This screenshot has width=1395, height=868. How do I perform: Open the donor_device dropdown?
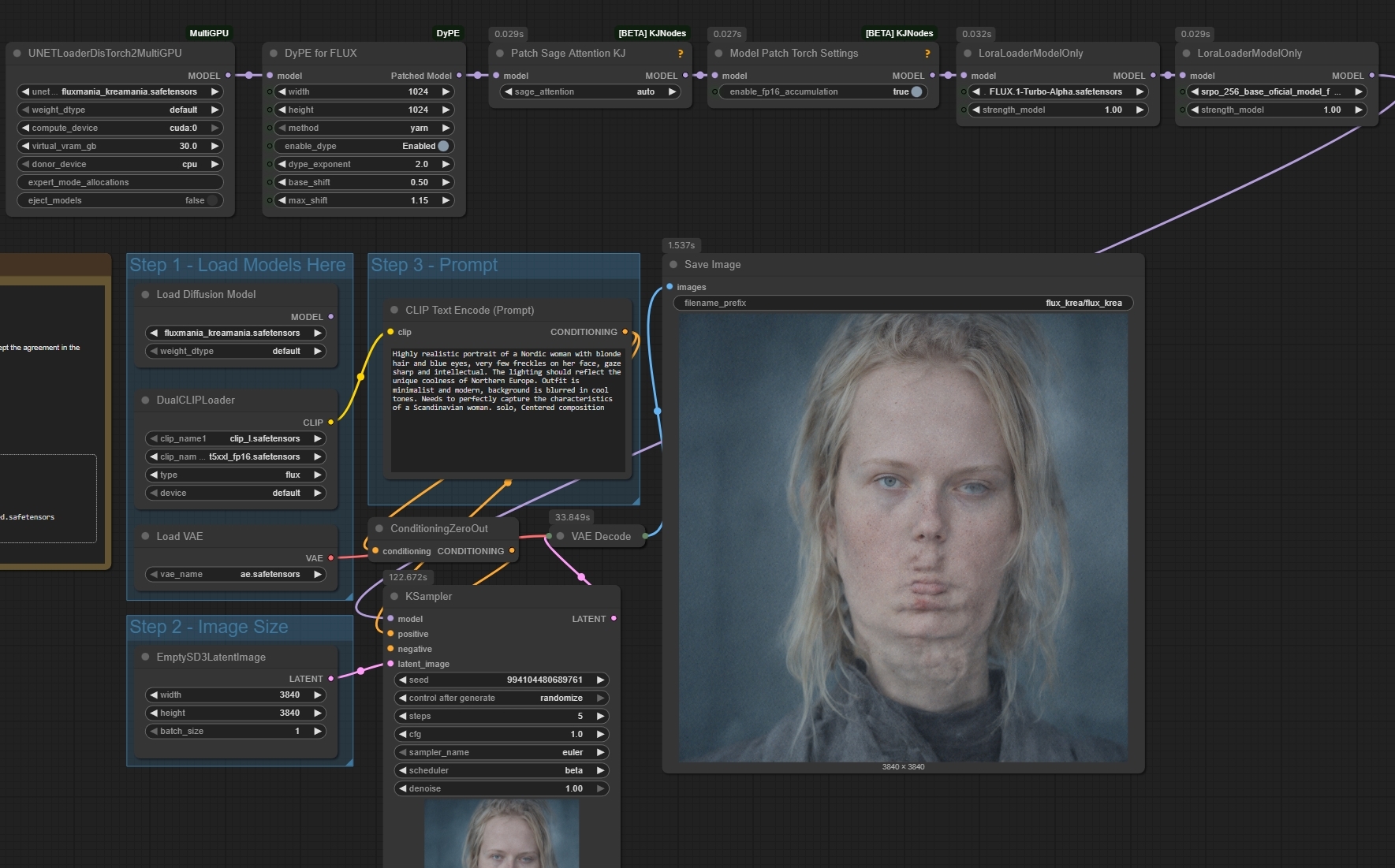point(120,165)
